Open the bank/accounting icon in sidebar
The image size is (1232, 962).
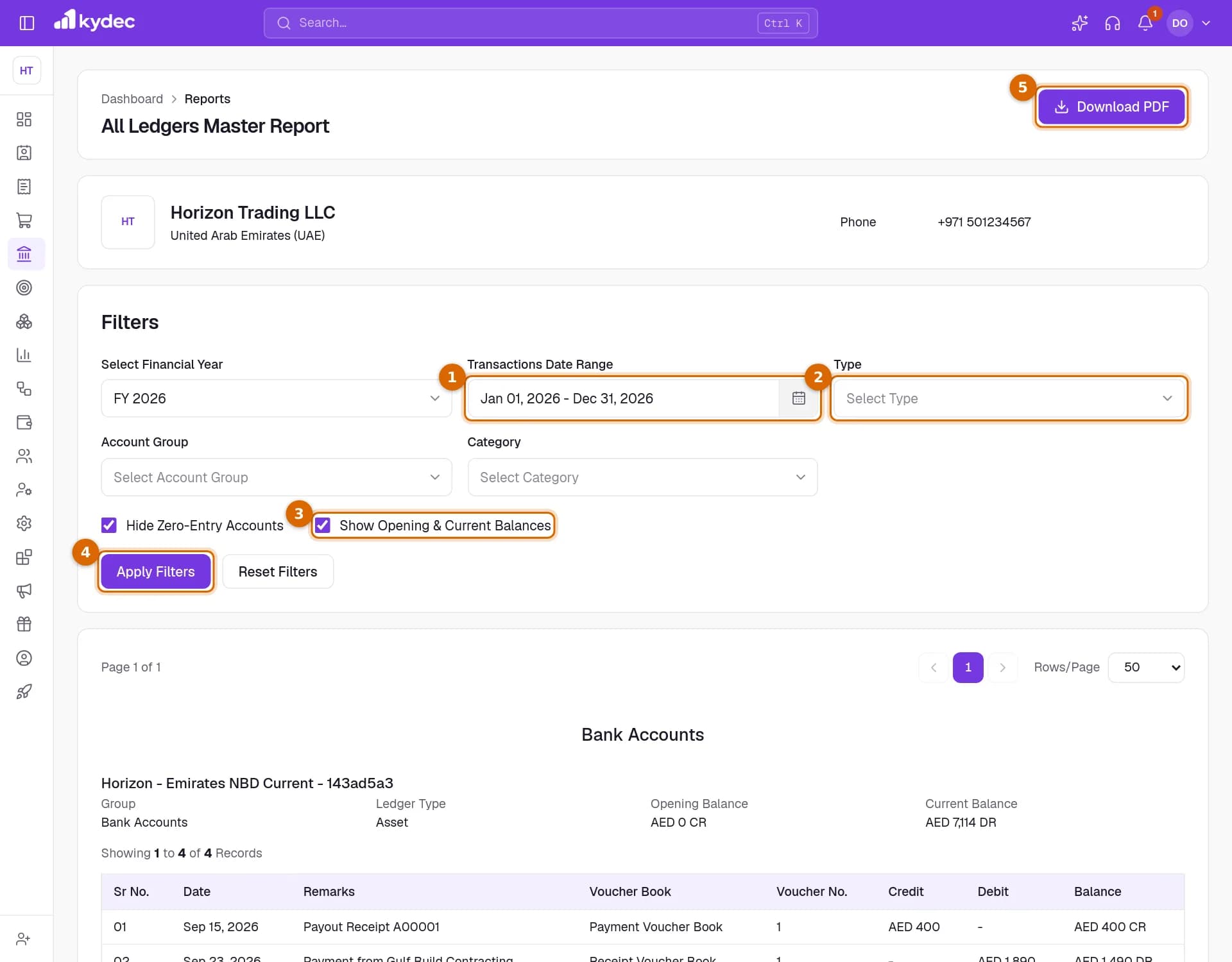coord(24,254)
